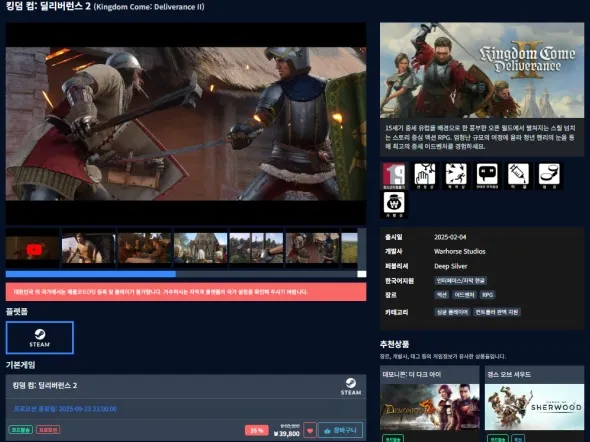The height and width of the screenshot is (442, 590).
Task: Click the gambling money bag rating icon
Action: point(394,204)
